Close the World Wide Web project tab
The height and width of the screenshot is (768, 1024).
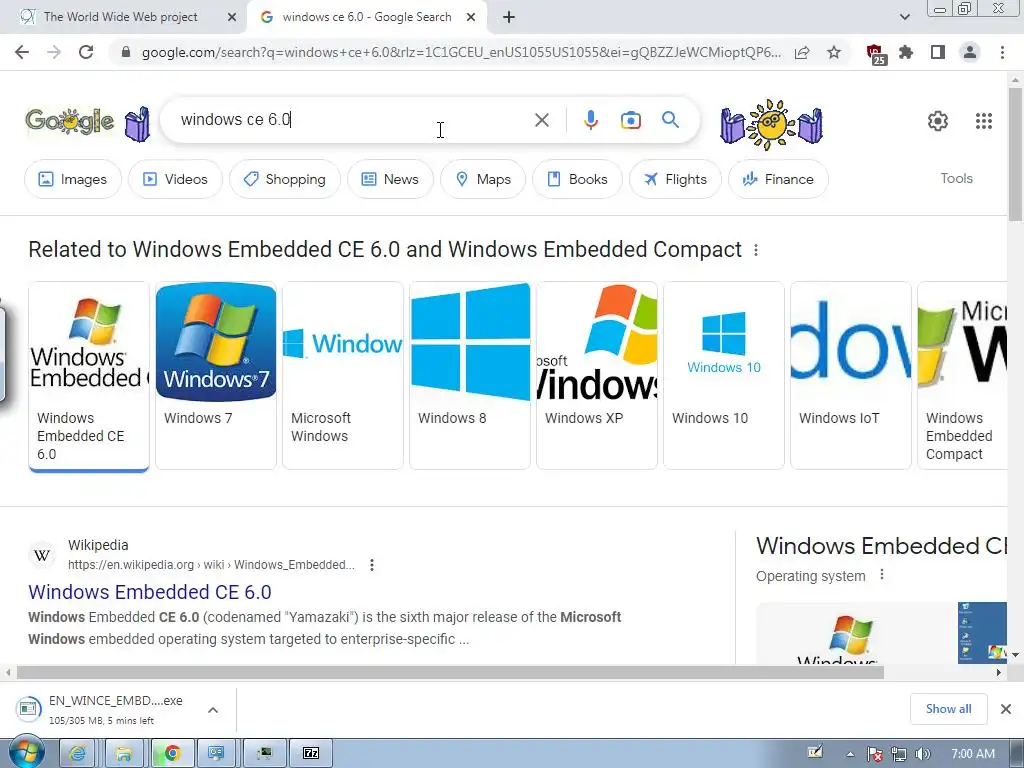tap(232, 17)
